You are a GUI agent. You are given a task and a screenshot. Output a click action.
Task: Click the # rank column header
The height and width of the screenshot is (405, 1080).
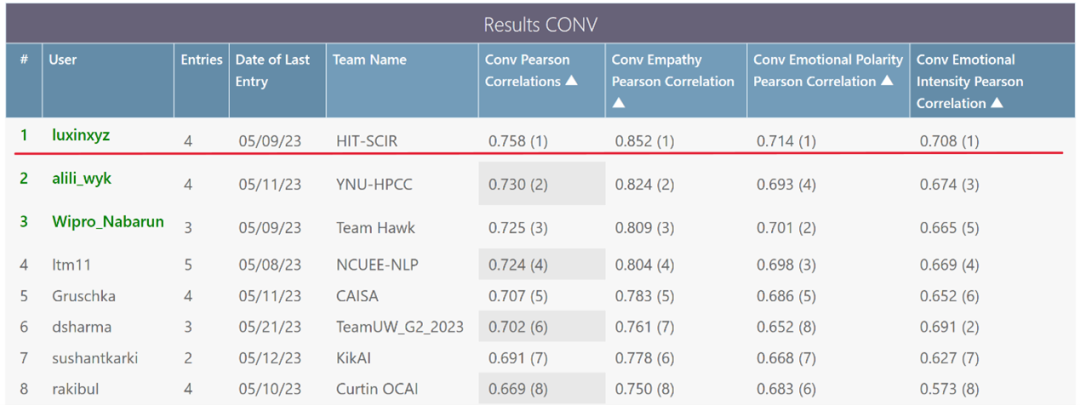[x=23, y=60]
